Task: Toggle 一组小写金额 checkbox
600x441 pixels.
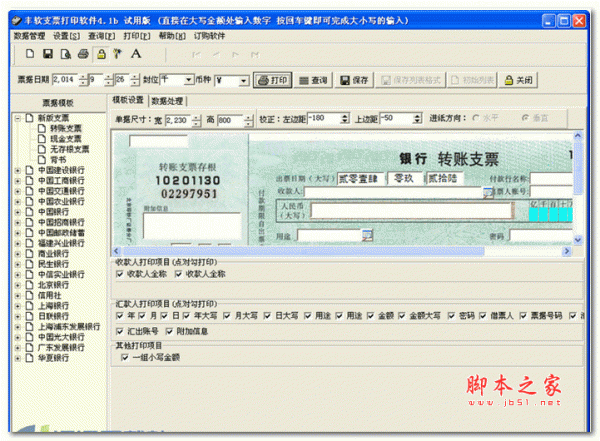Action: pos(125,358)
